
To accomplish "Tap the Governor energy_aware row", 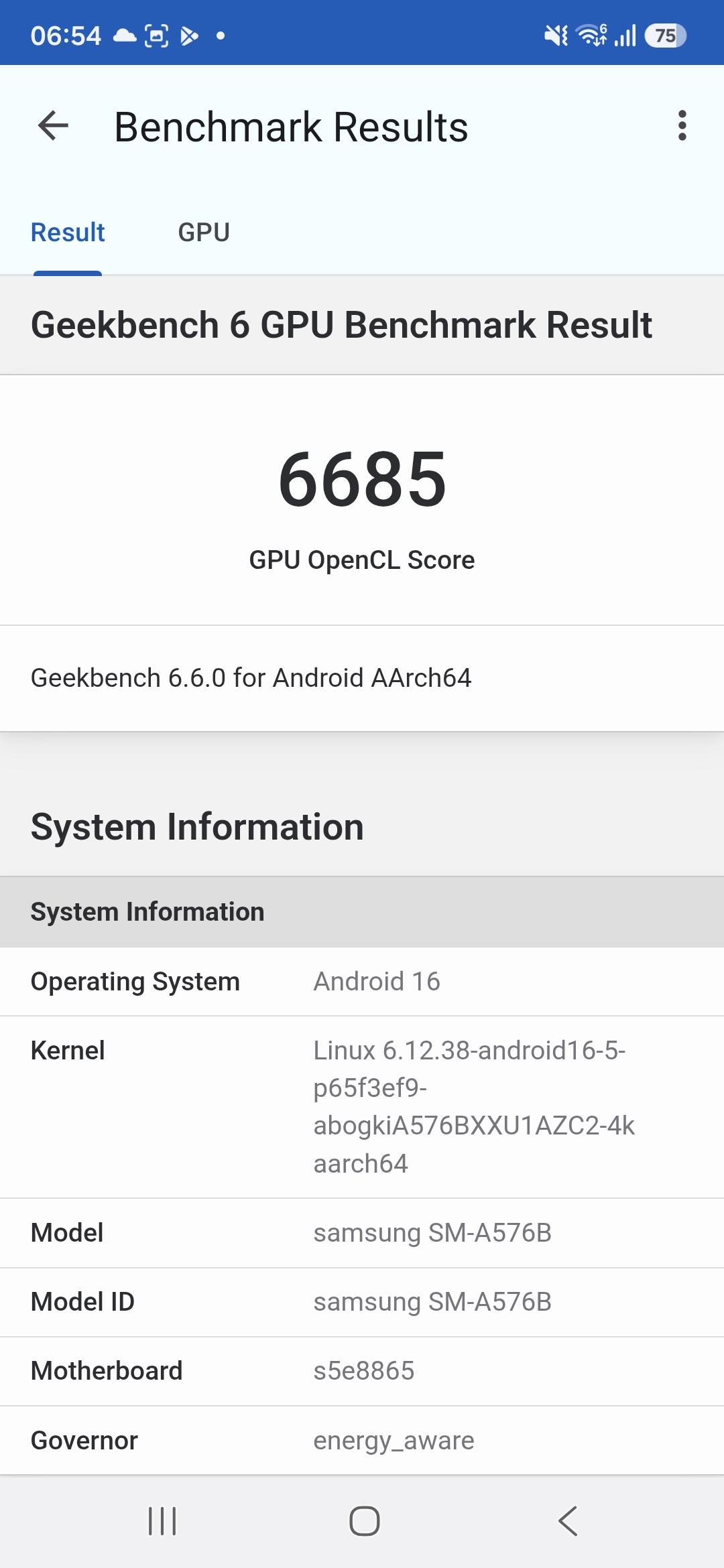I will (x=362, y=1441).
